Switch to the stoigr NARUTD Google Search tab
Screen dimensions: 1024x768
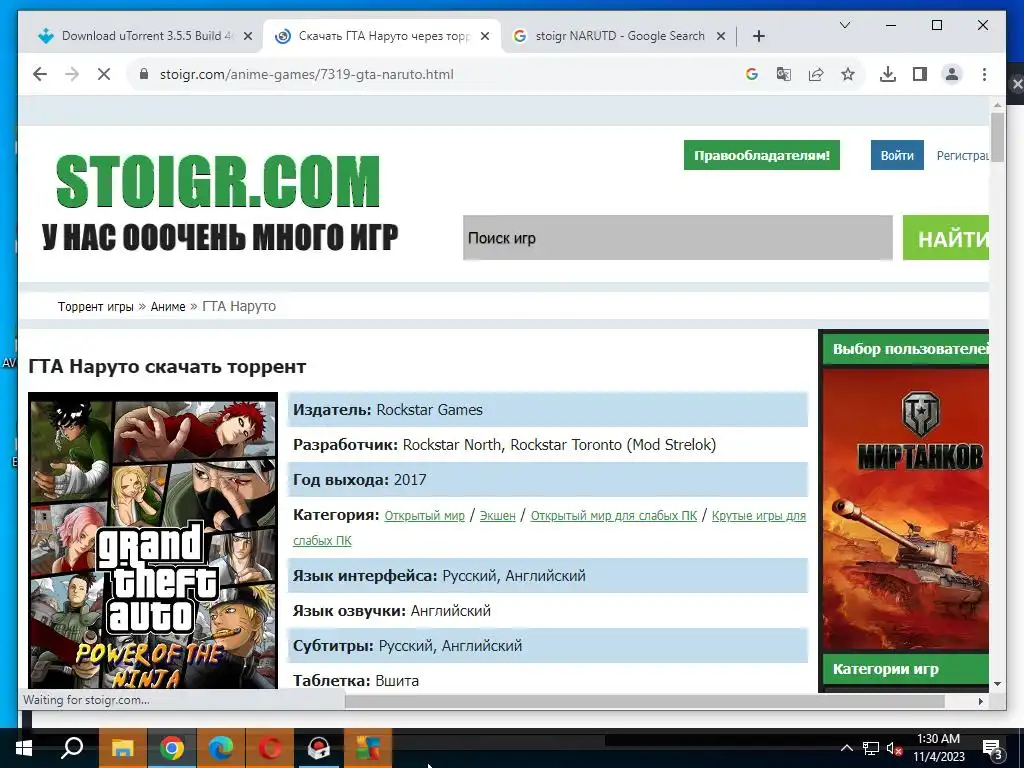coord(619,36)
